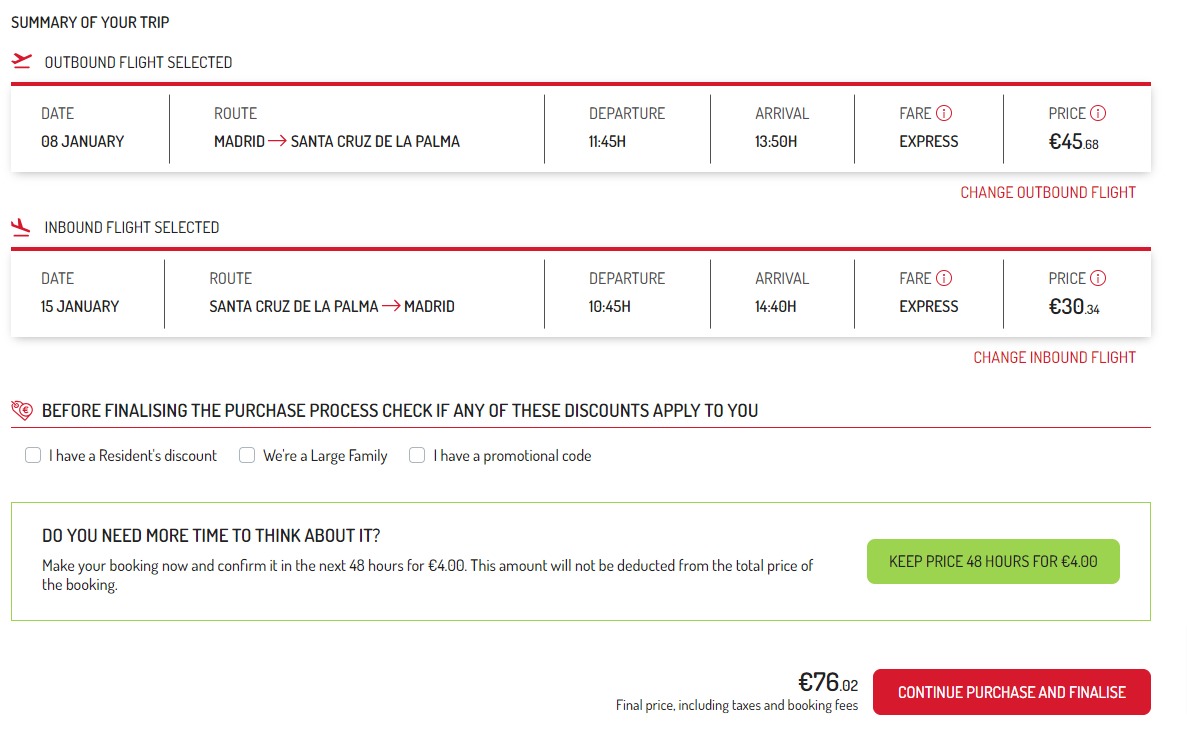Viewport: 1187px width, 741px height.
Task: Click the €76.02 total price
Action: pyautogui.click(x=828, y=683)
